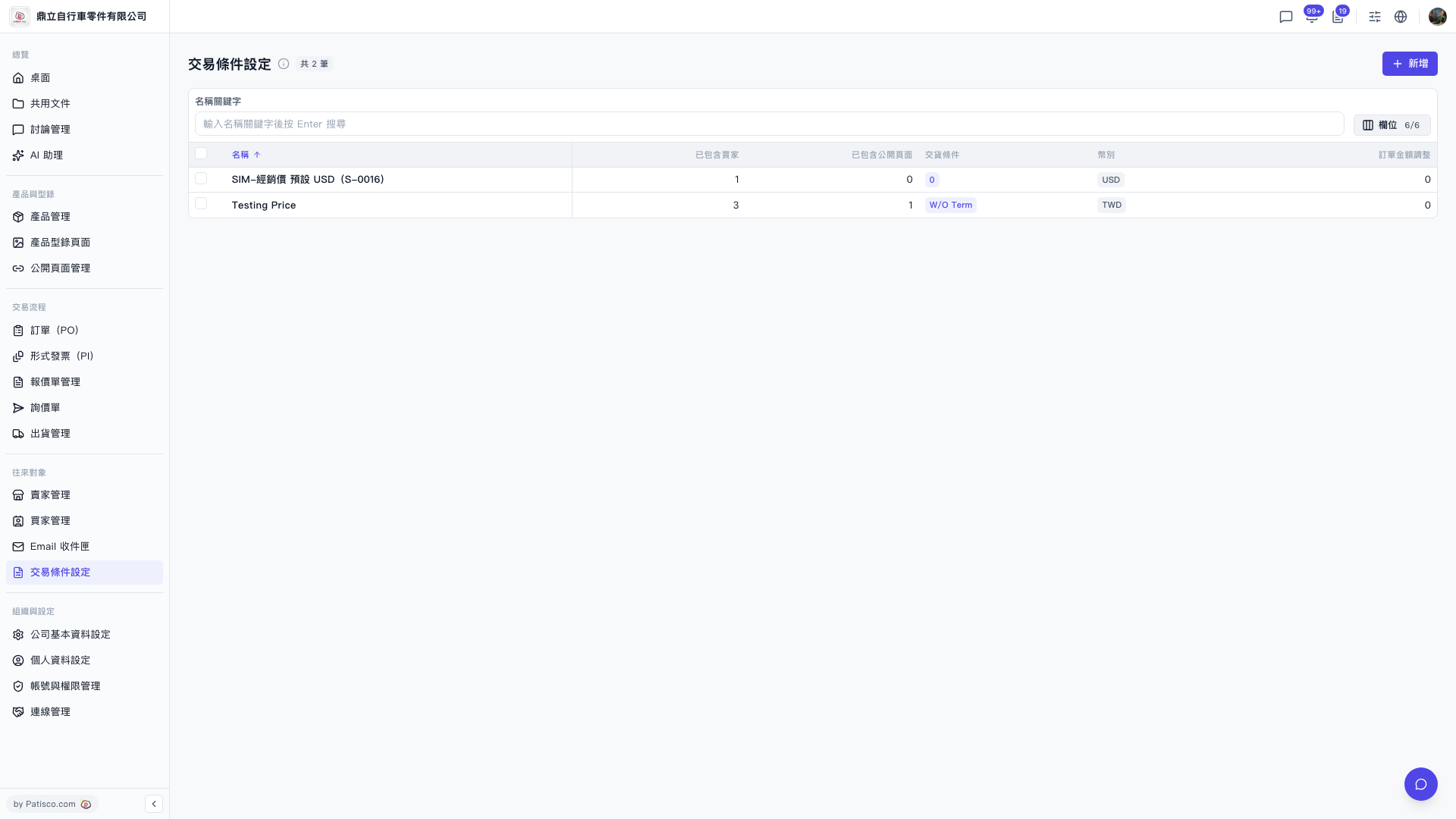Screen dimensions: 1456x819
Task: Go to 桌面 in the sidebar
Action: click(84, 78)
